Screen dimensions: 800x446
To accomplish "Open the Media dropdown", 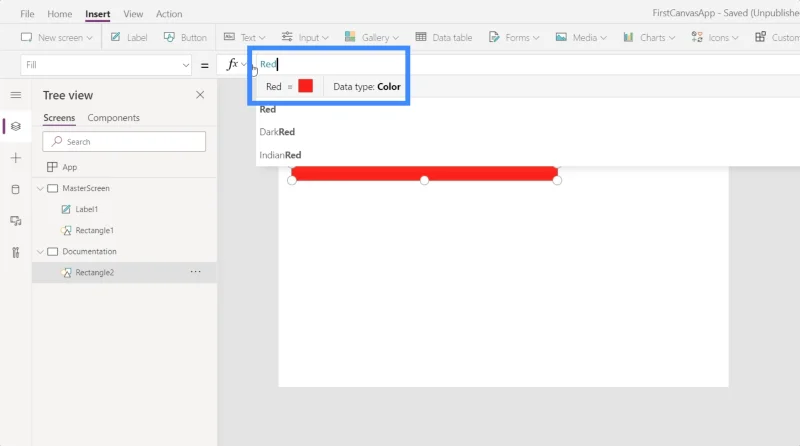I will (581, 37).
